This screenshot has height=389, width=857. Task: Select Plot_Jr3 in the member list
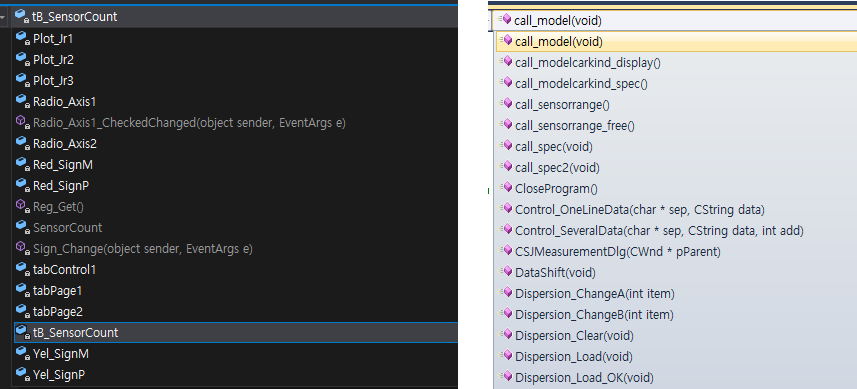click(x=54, y=81)
